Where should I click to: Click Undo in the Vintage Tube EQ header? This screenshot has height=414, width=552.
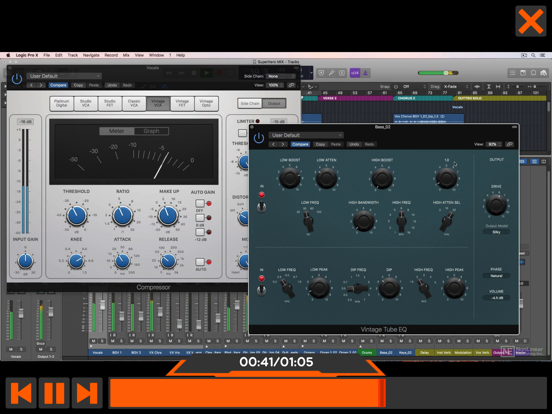pyautogui.click(x=354, y=144)
